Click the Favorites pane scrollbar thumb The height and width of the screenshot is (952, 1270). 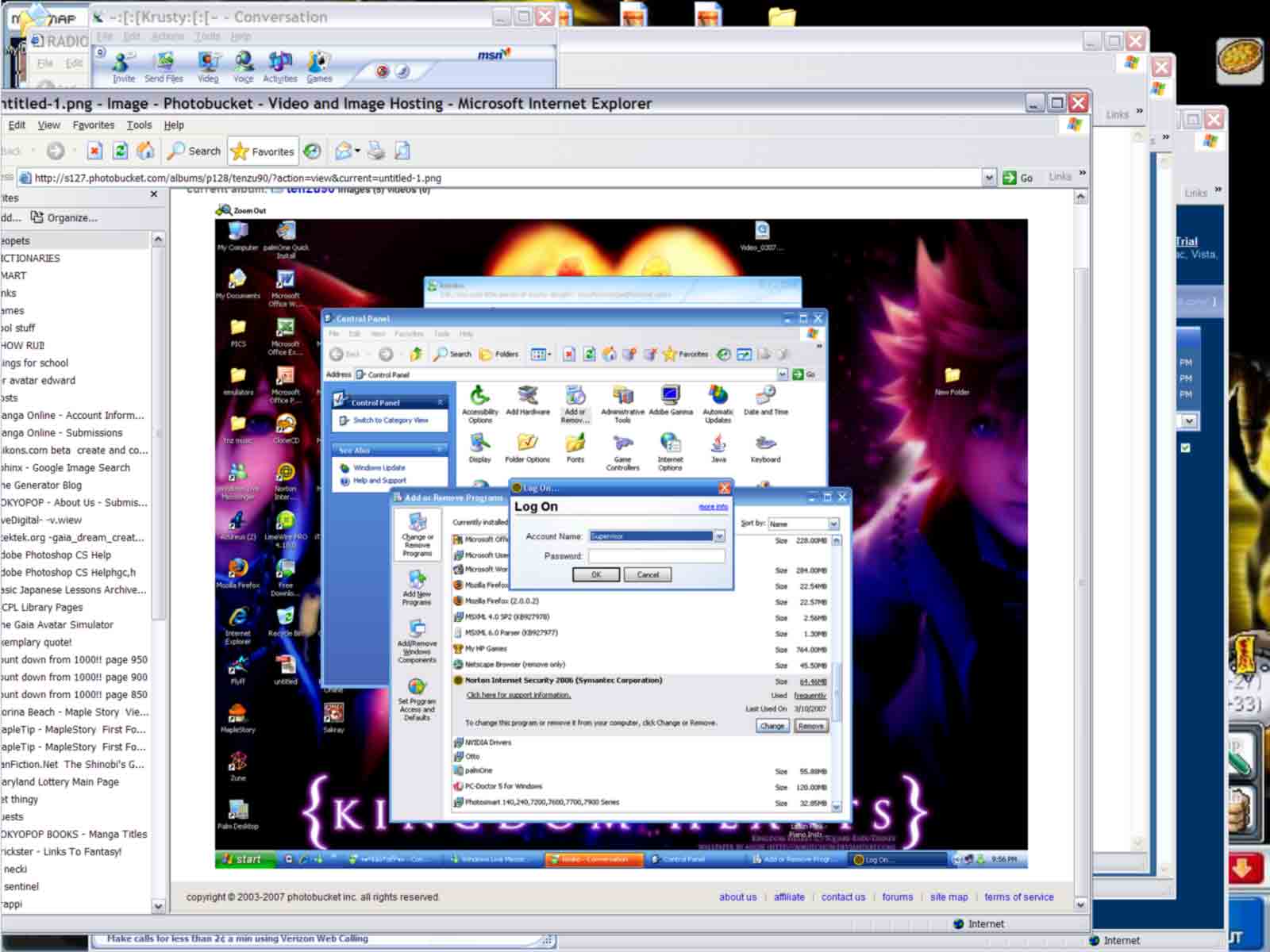[x=157, y=432]
